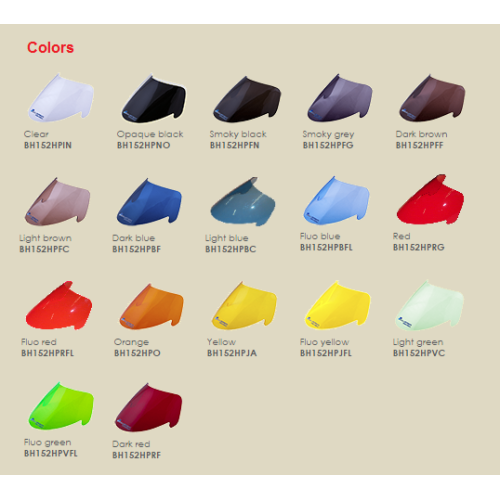Click product code BH152HPJFL
Image resolution: width=500 pixels, height=500 pixels.
tap(326, 353)
